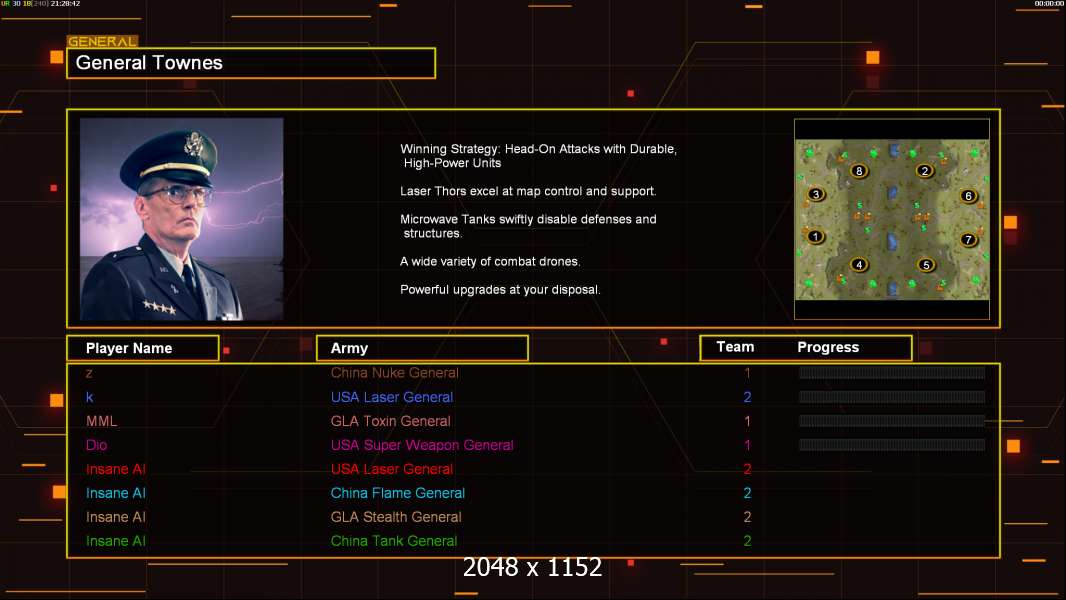Click the Powerful upgrades strategy line

pyautogui.click(x=500, y=289)
